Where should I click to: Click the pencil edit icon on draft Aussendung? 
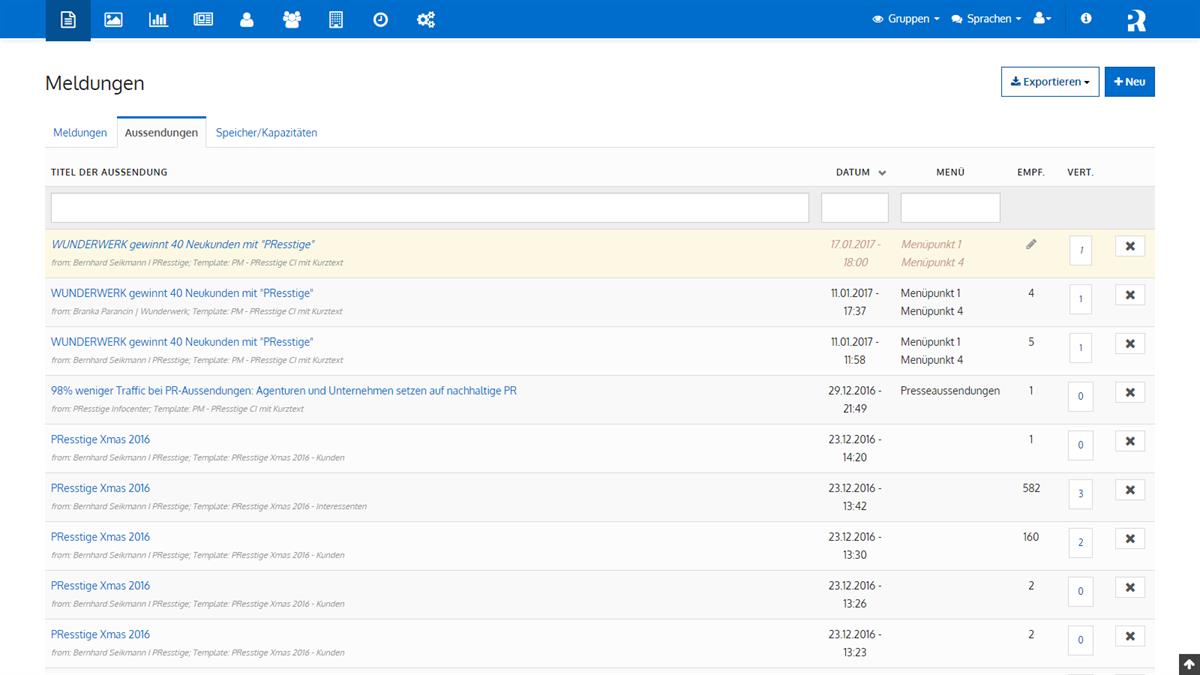1031,244
